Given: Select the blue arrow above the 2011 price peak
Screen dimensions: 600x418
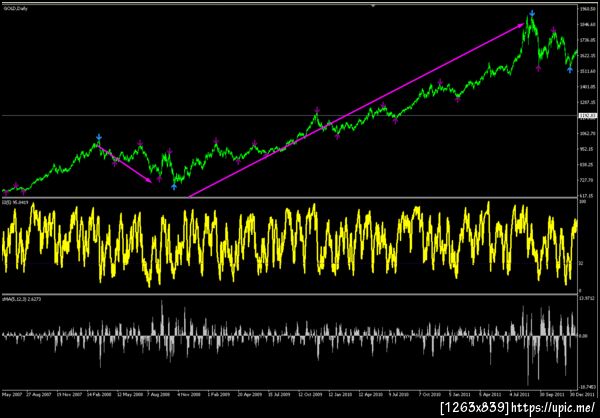Looking at the screenshot, I should coord(532,14).
